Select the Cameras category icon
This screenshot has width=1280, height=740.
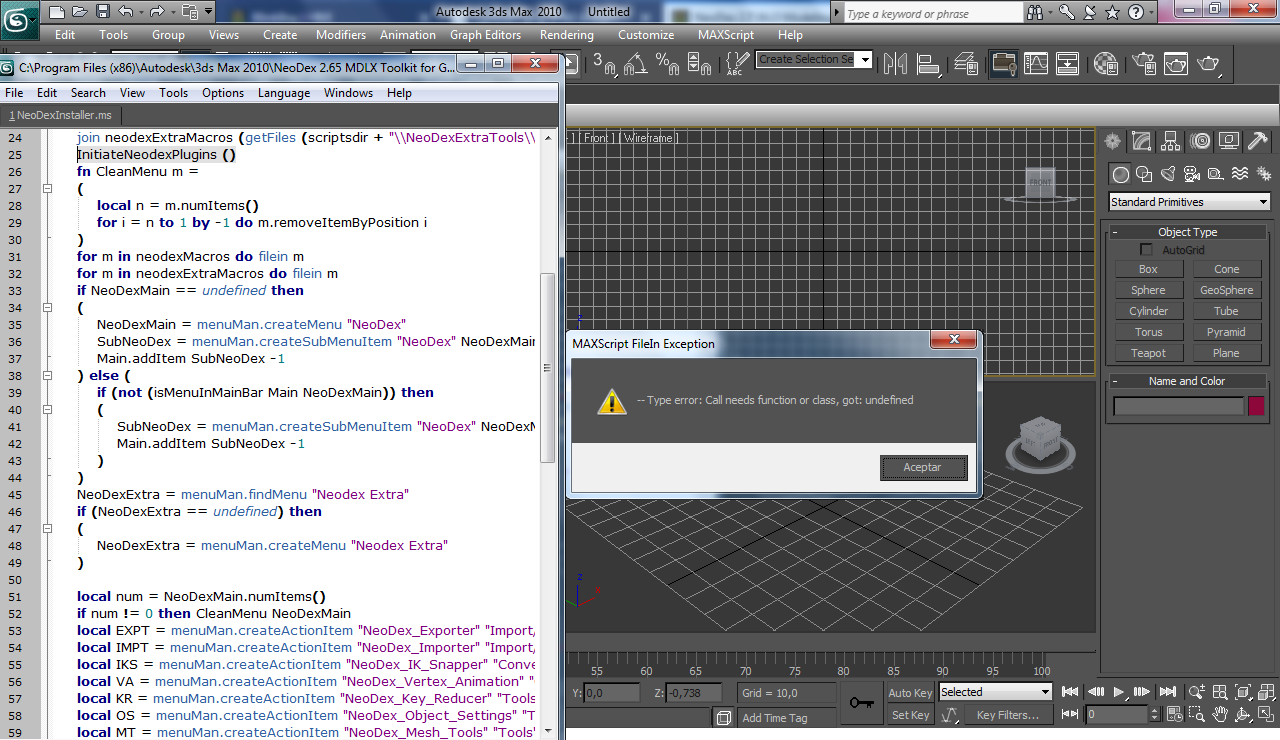click(1192, 174)
